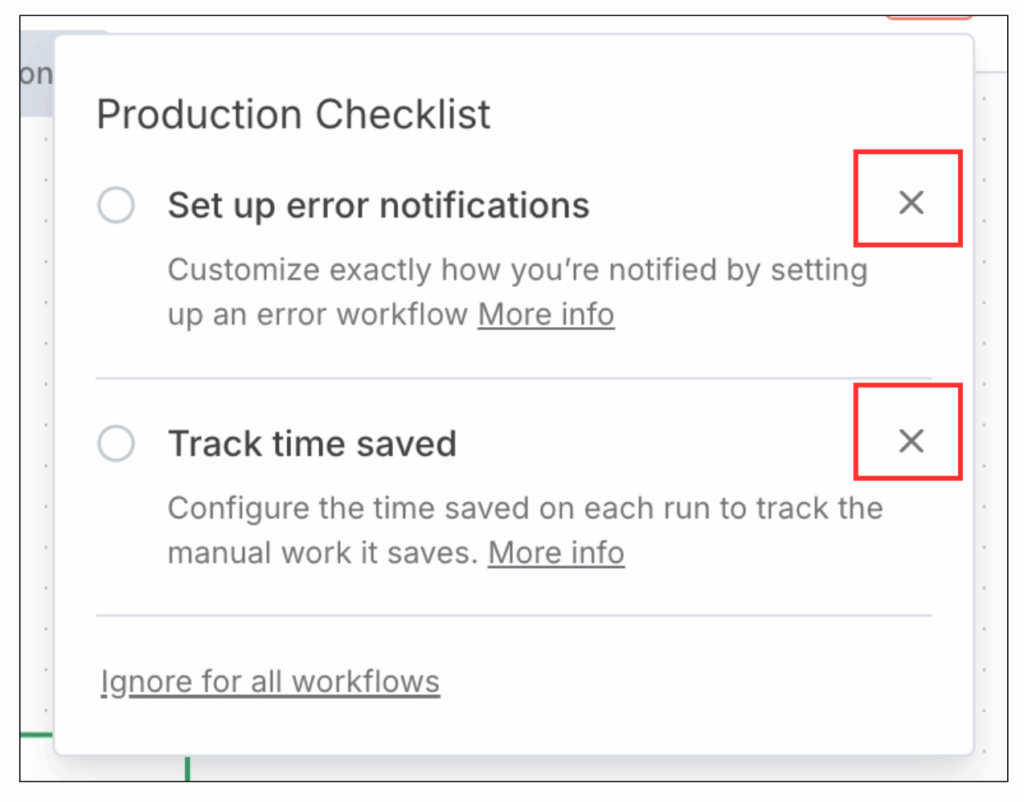Screen dimensions: 1024x802
Task: Click the Track time saved title
Action: [x=312, y=443]
